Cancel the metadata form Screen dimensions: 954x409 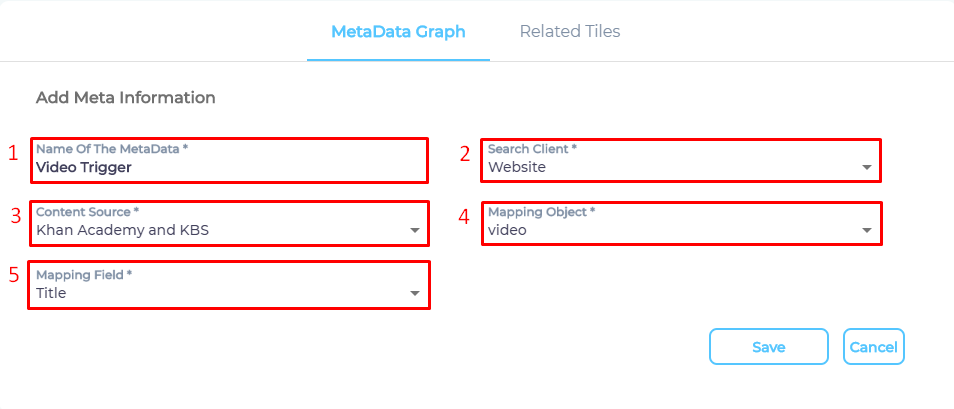873,347
